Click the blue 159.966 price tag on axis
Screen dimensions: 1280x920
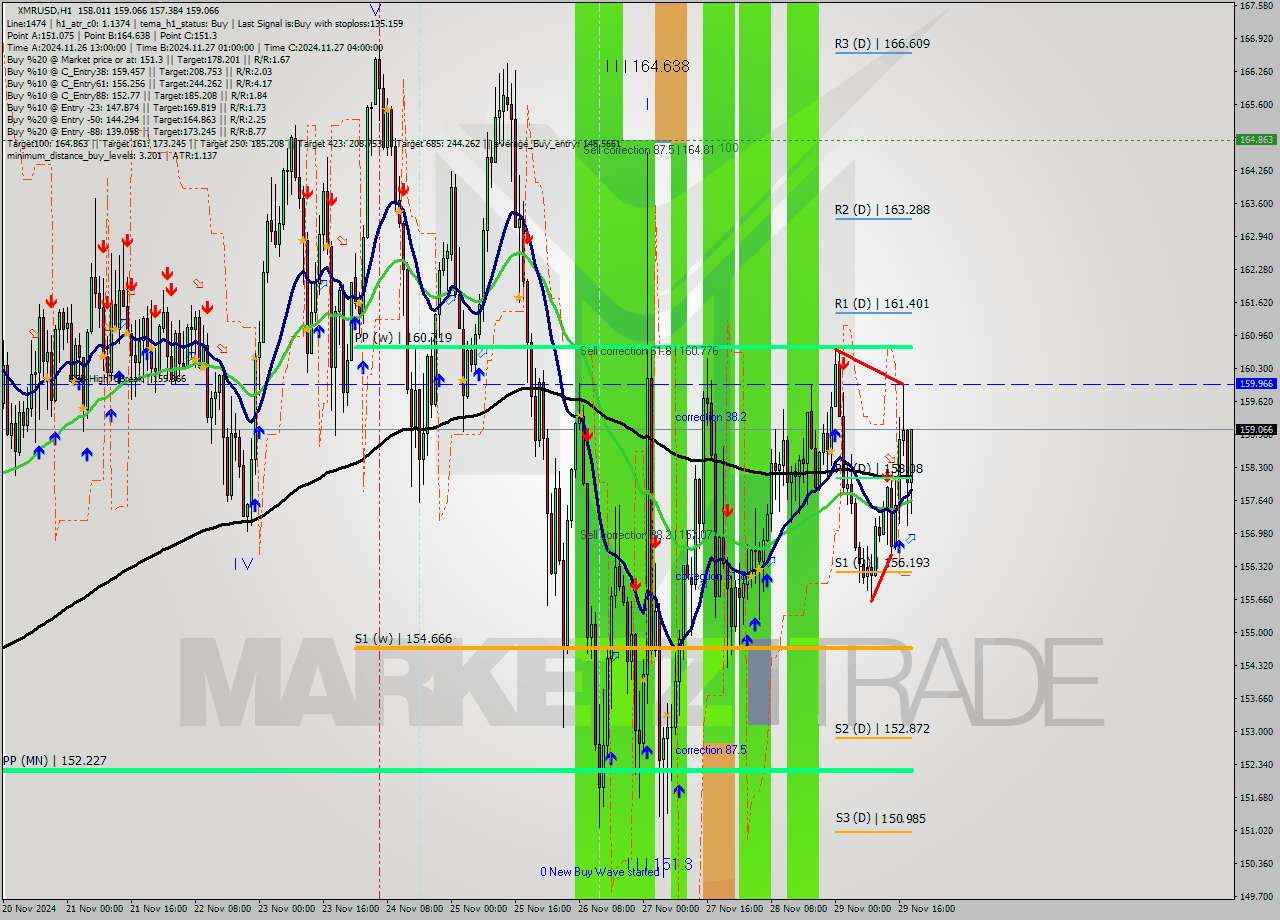click(x=1256, y=383)
